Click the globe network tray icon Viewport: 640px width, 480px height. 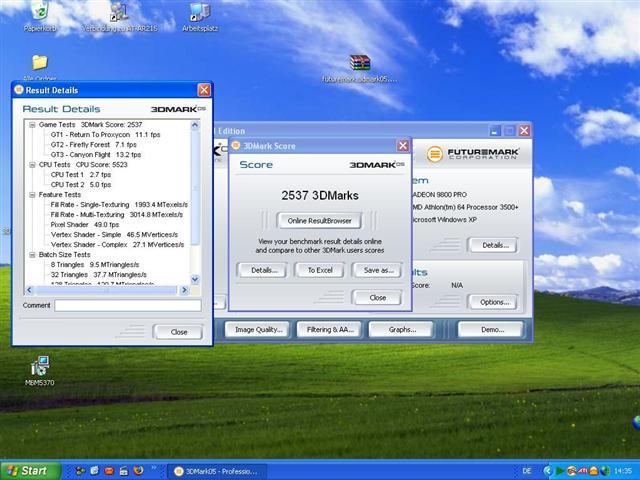click(605, 471)
